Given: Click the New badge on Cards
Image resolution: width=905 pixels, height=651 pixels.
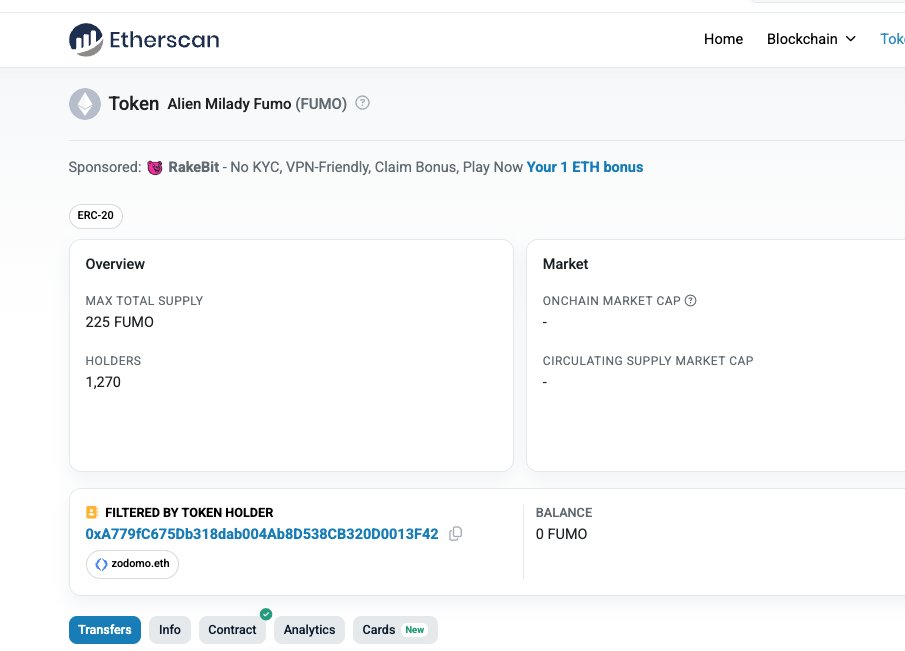Looking at the screenshot, I should point(414,630).
